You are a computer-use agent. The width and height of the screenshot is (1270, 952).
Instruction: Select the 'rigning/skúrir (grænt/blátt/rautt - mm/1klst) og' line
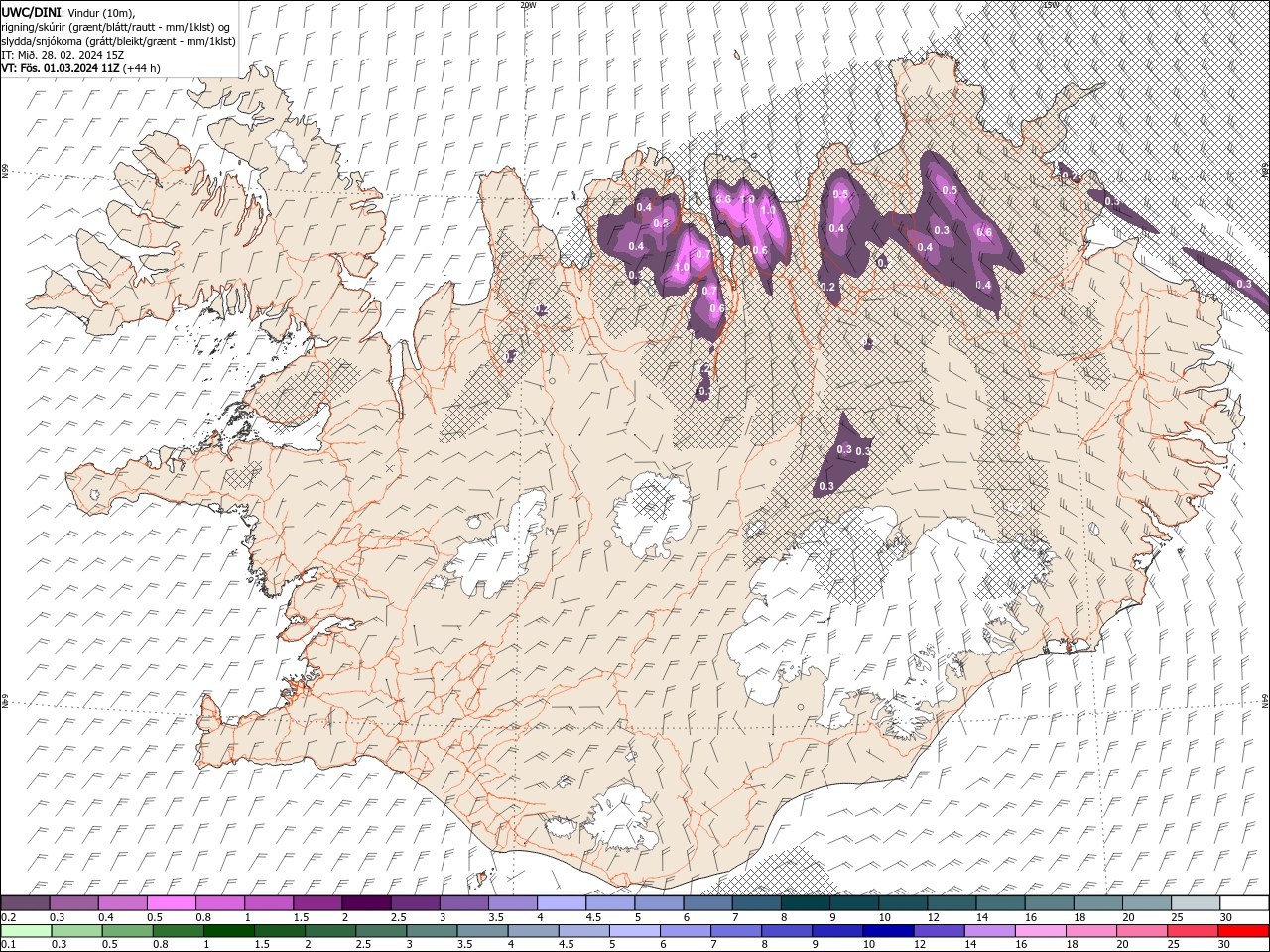point(116,26)
